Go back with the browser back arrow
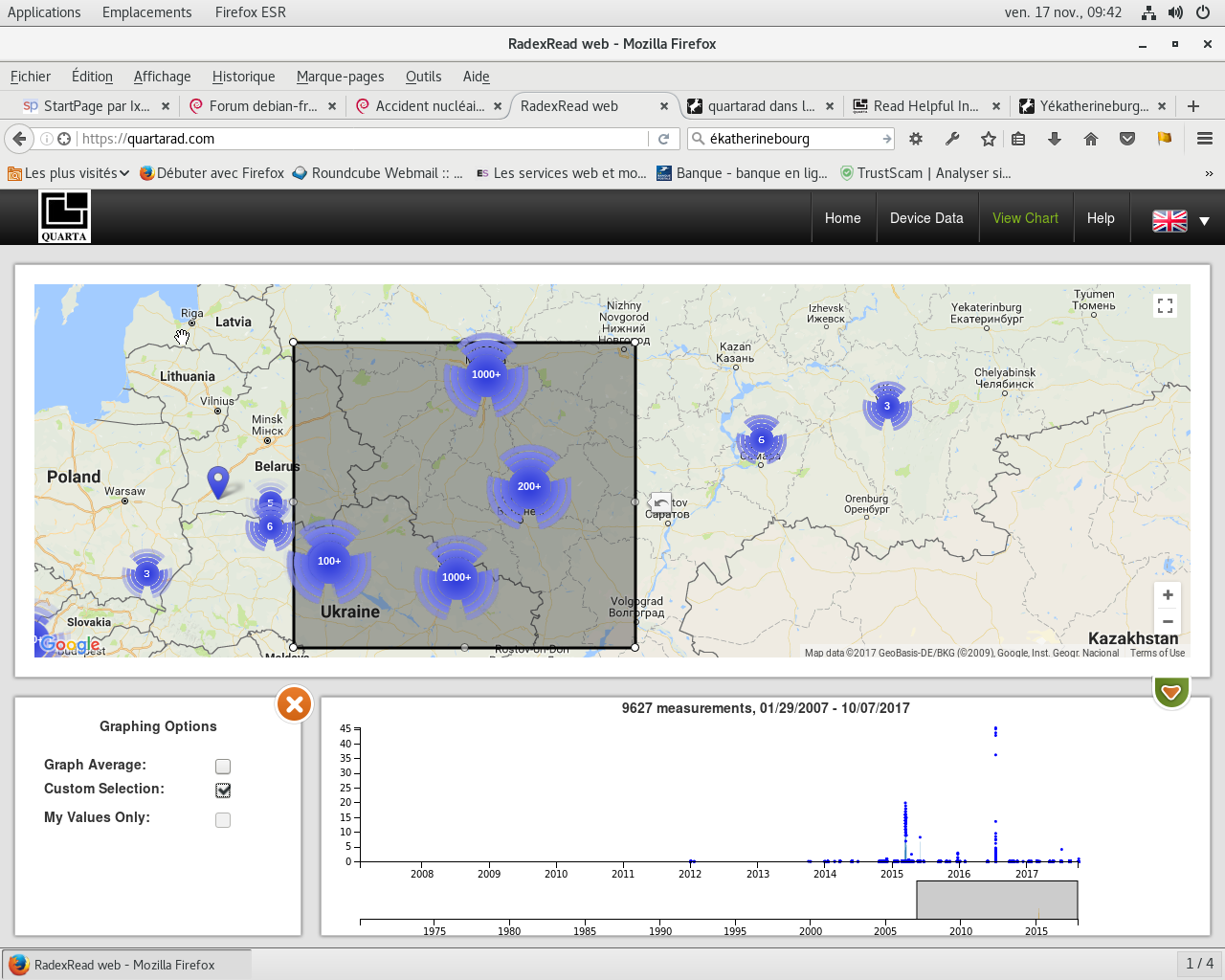The width and height of the screenshot is (1225, 980). (x=19, y=139)
